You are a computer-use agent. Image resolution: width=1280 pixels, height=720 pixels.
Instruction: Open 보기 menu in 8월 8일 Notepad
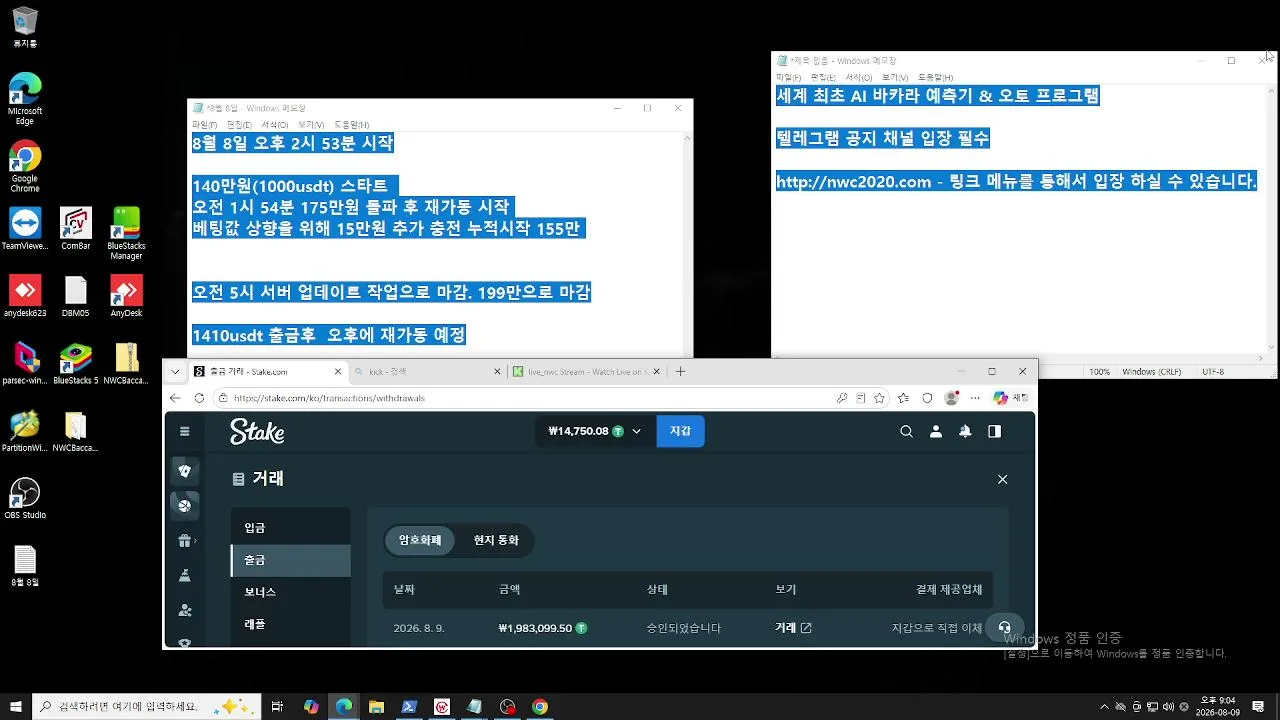click(310, 125)
